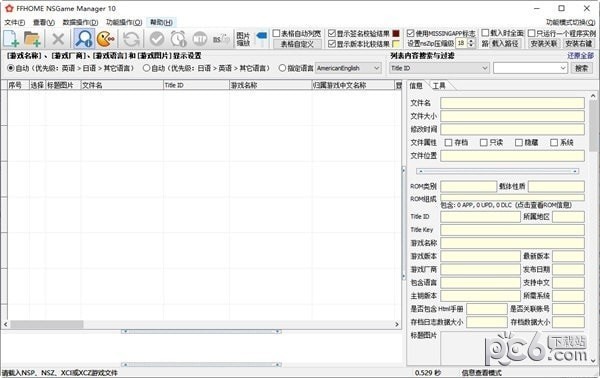Open the 查看(V) menu
The image size is (600, 378).
pyautogui.click(x=44, y=22)
